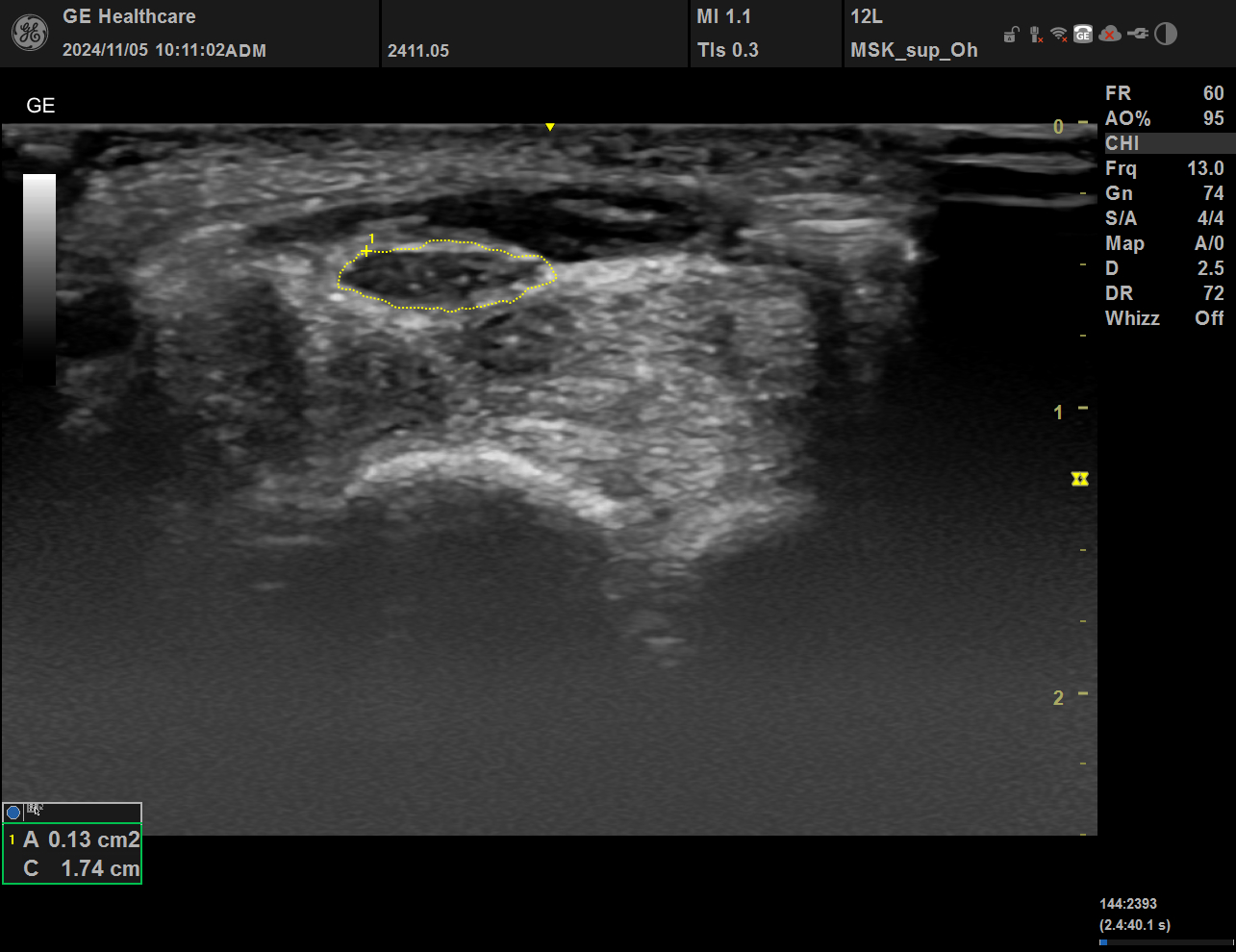Click the TIs 0.3 thermal index readout
Screen dimensions: 1236x952
[x=727, y=50]
